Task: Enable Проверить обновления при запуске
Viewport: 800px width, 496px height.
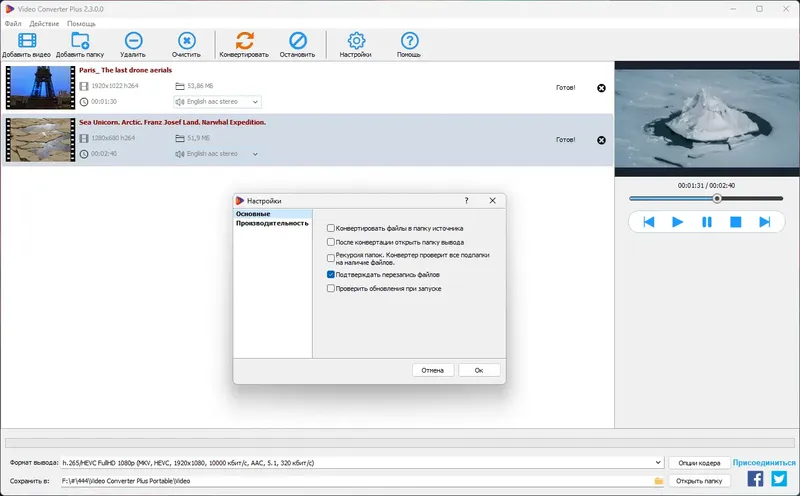Action: tap(331, 288)
